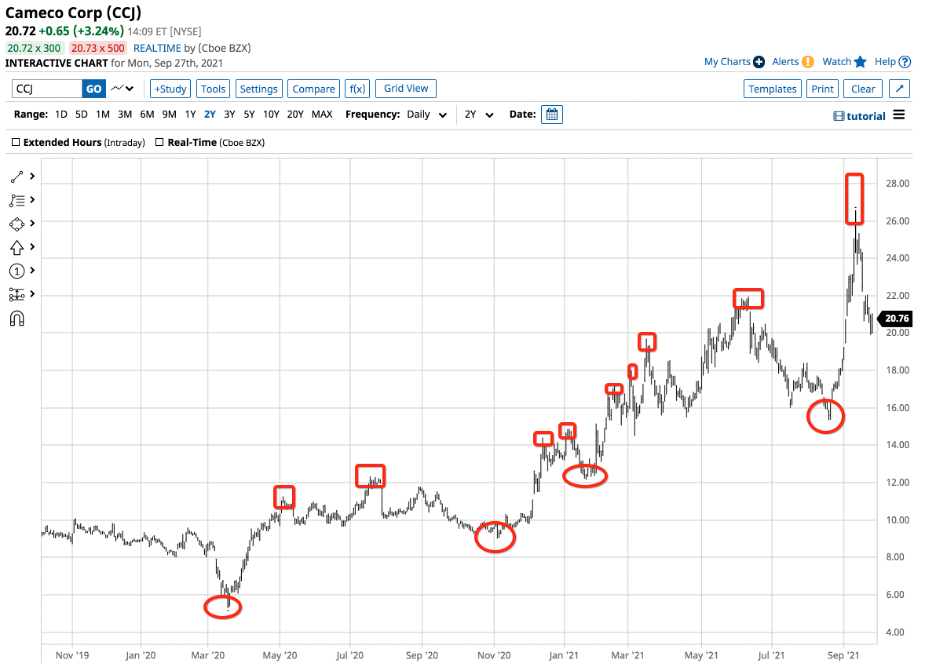
Task: Set range to 6M
Action: [147, 114]
